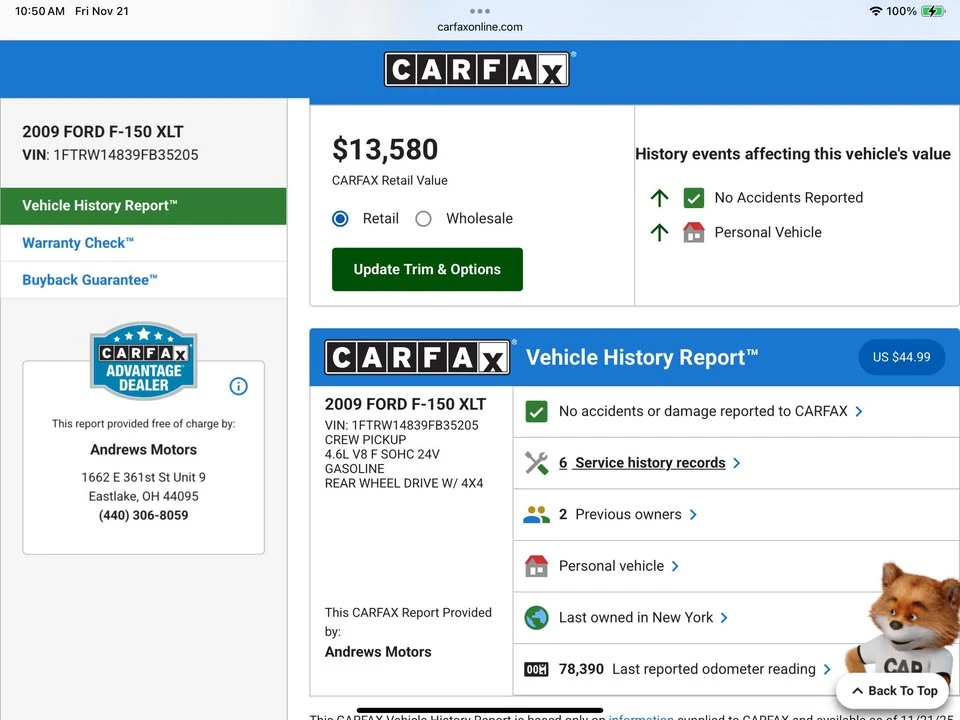This screenshot has width=960, height=720.
Task: Open the 6 Service history records link
Action: pos(642,463)
